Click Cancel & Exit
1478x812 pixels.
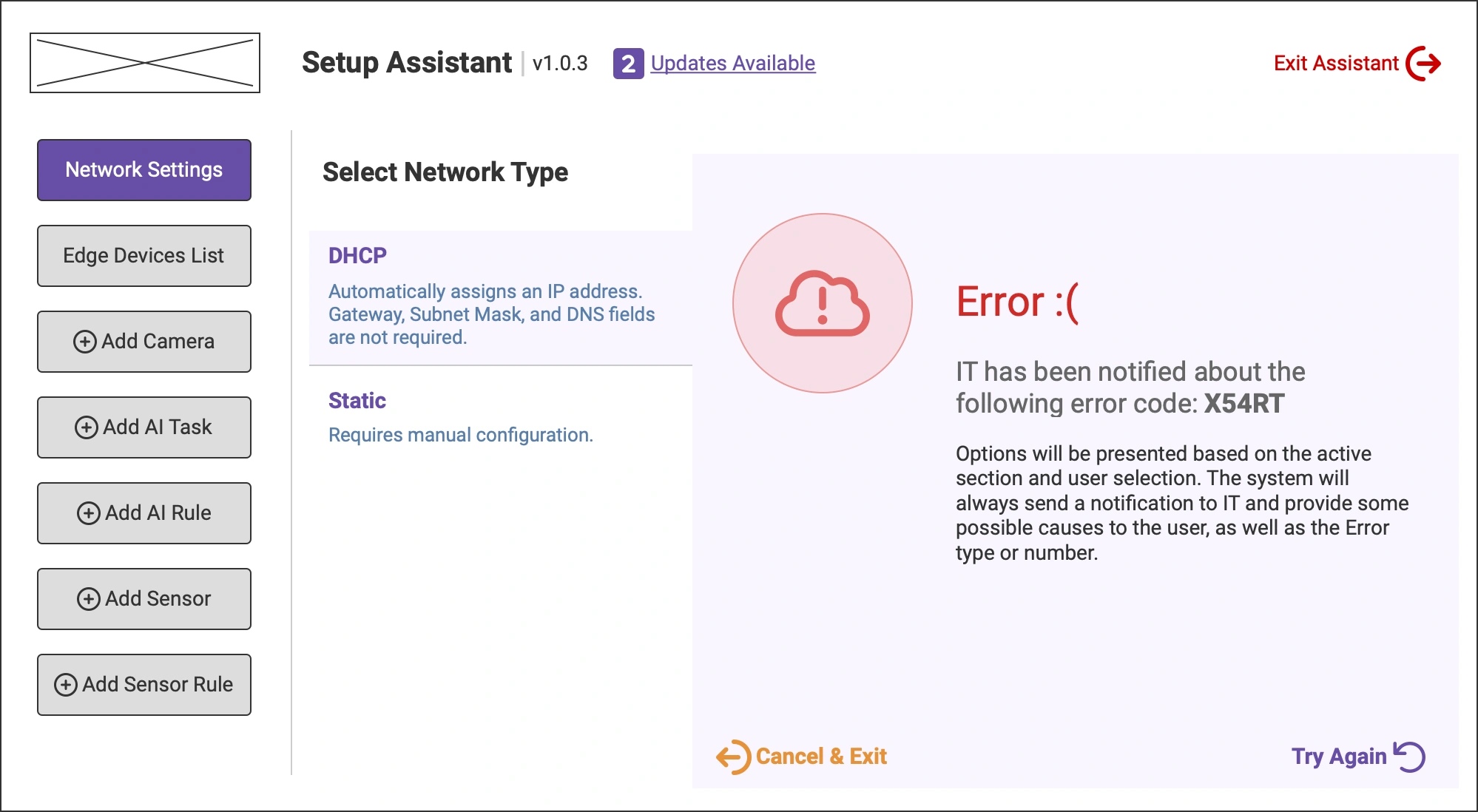point(821,756)
